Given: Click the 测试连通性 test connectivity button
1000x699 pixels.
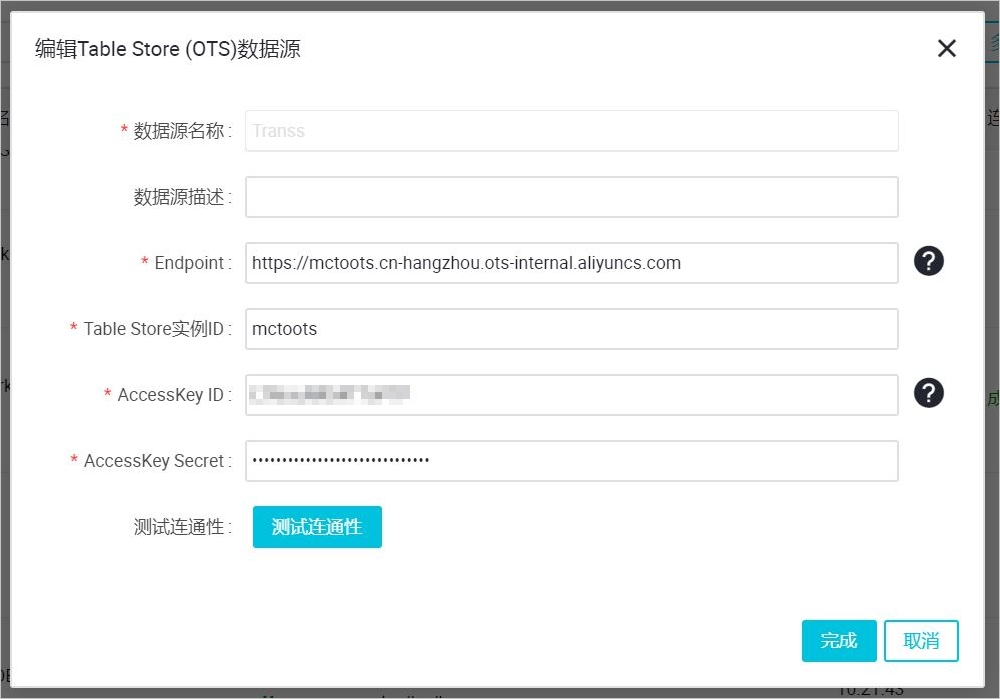Looking at the screenshot, I should (317, 527).
